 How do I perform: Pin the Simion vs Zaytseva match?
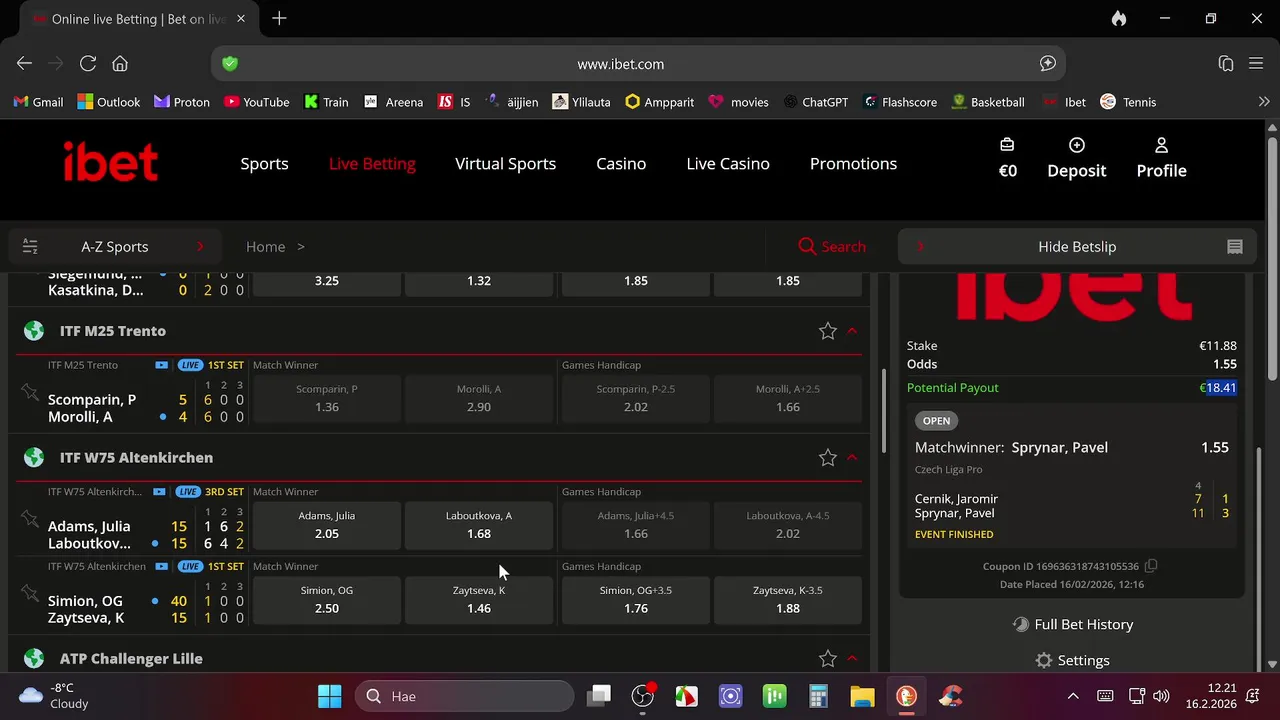click(29, 594)
